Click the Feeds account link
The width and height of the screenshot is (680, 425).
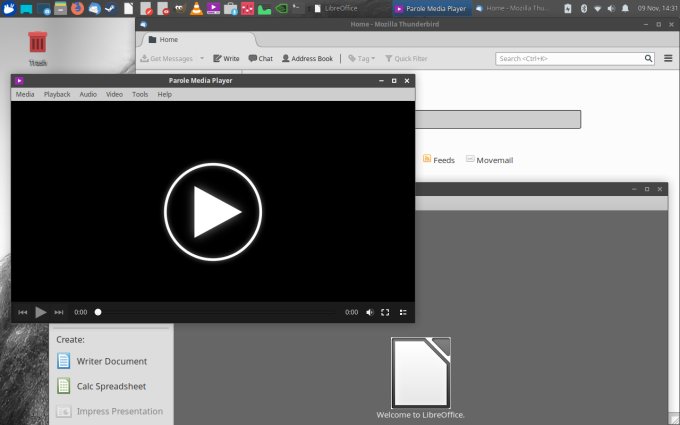[438, 160]
